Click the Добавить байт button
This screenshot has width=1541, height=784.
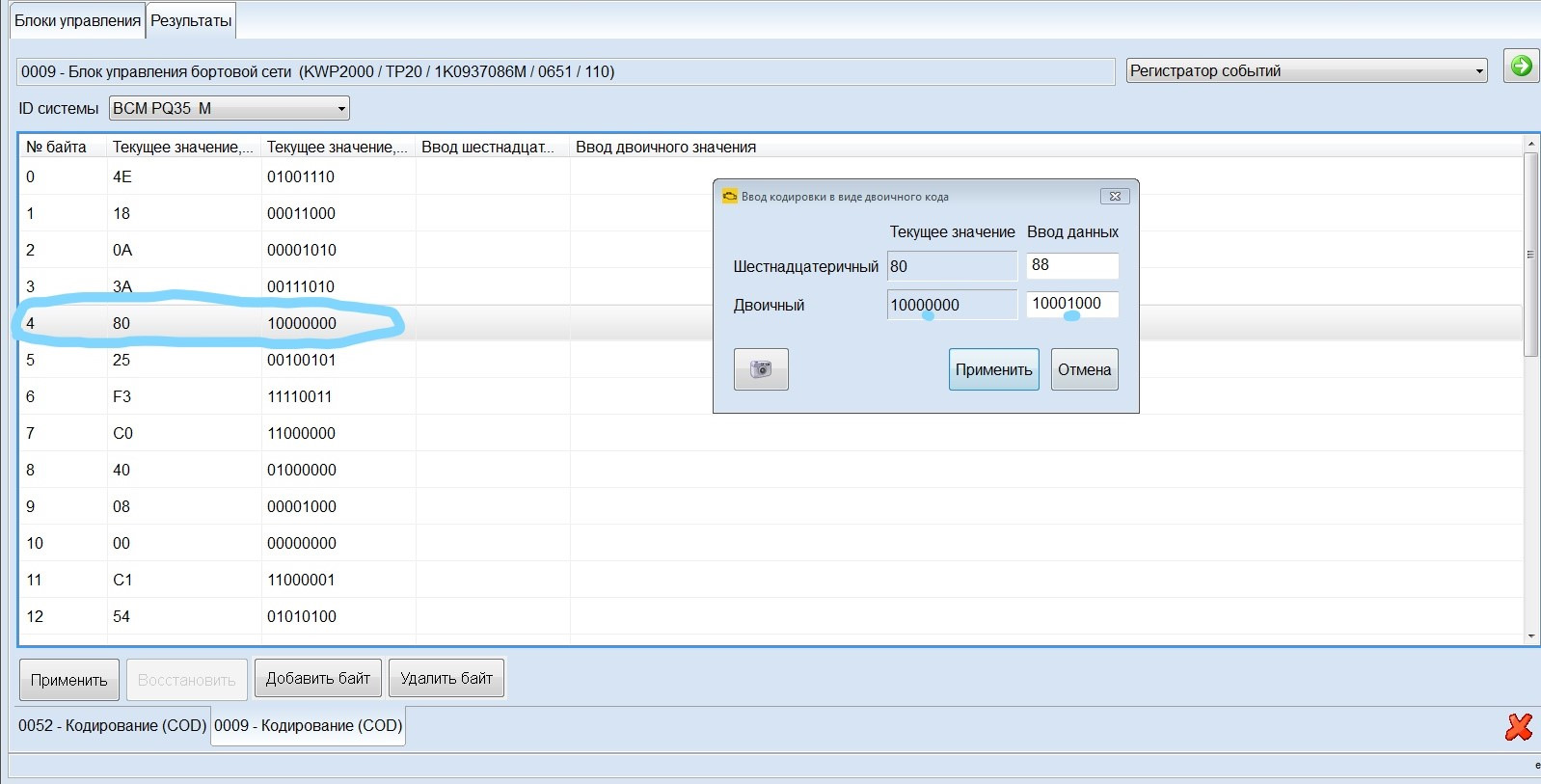pyautogui.click(x=318, y=678)
